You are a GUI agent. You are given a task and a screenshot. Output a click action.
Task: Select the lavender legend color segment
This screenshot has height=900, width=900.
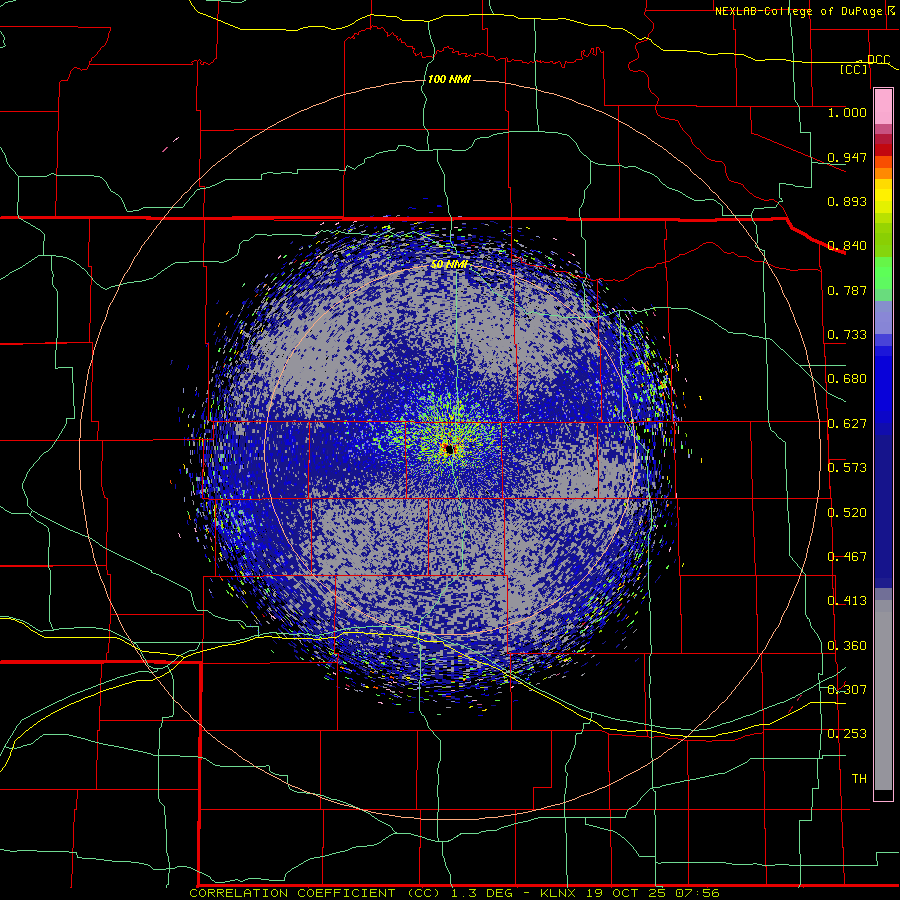883,317
